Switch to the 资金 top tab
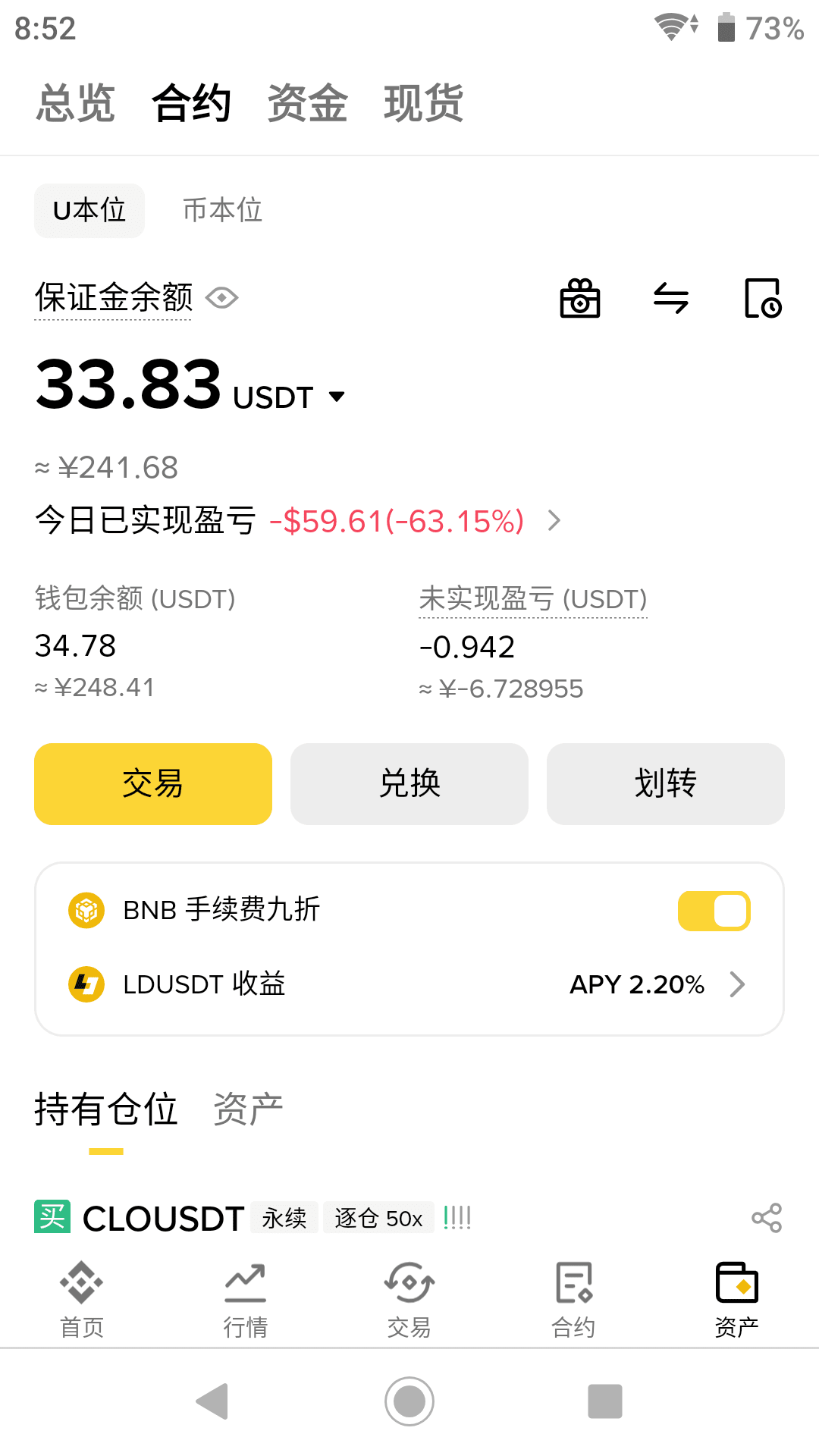The height and width of the screenshot is (1456, 819). pyautogui.click(x=307, y=103)
